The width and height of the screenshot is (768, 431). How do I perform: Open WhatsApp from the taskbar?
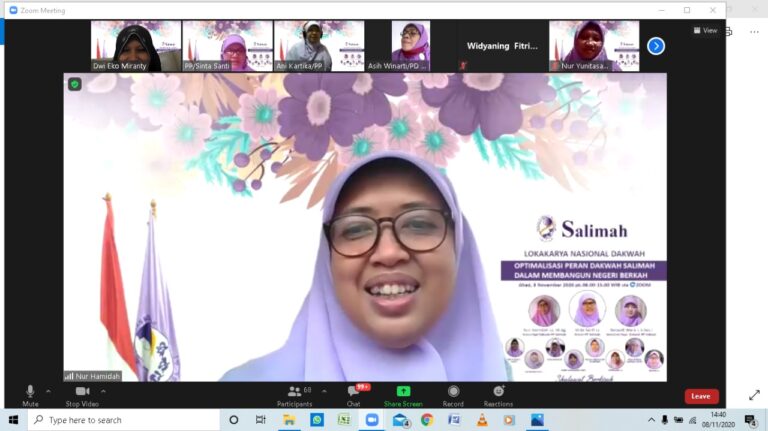click(317, 420)
